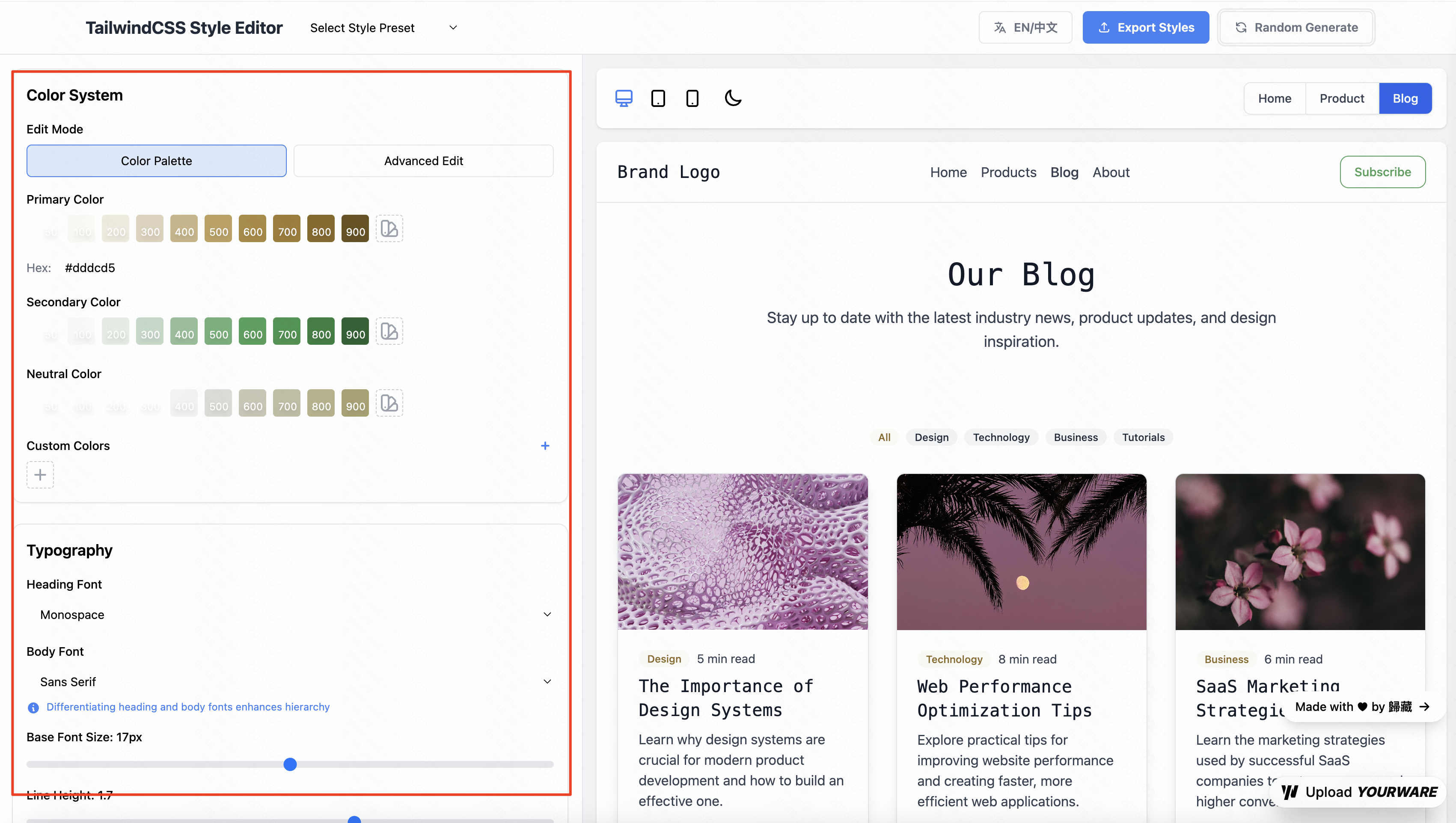Select Advanced Edit mode

point(424,160)
